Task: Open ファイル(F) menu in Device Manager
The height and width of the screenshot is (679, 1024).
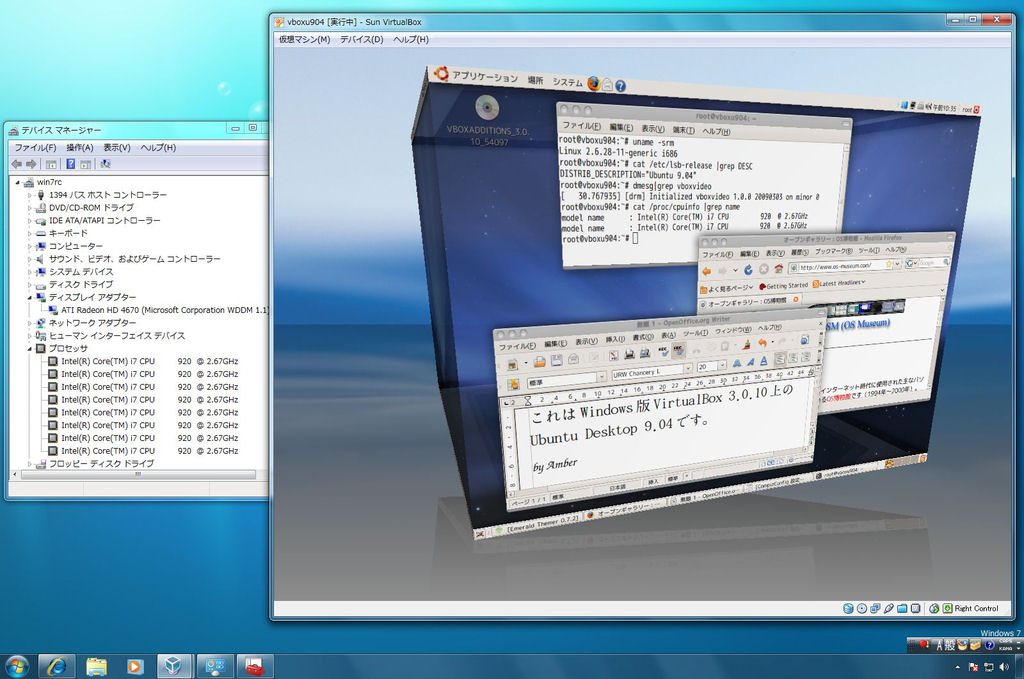Action: (x=35, y=148)
